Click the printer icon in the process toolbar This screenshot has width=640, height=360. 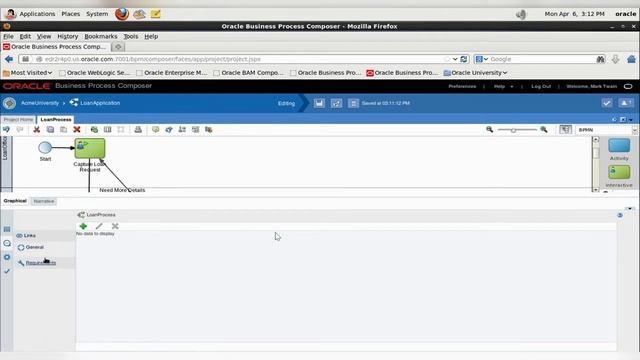138,129
